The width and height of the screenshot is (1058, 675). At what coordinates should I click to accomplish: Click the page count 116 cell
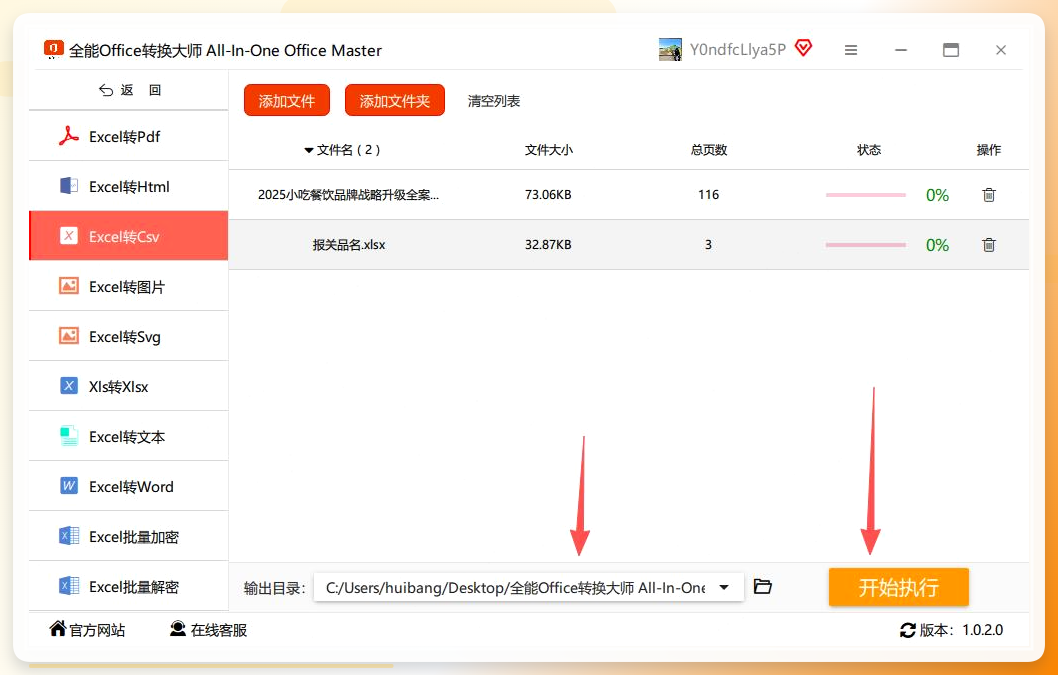[708, 194]
